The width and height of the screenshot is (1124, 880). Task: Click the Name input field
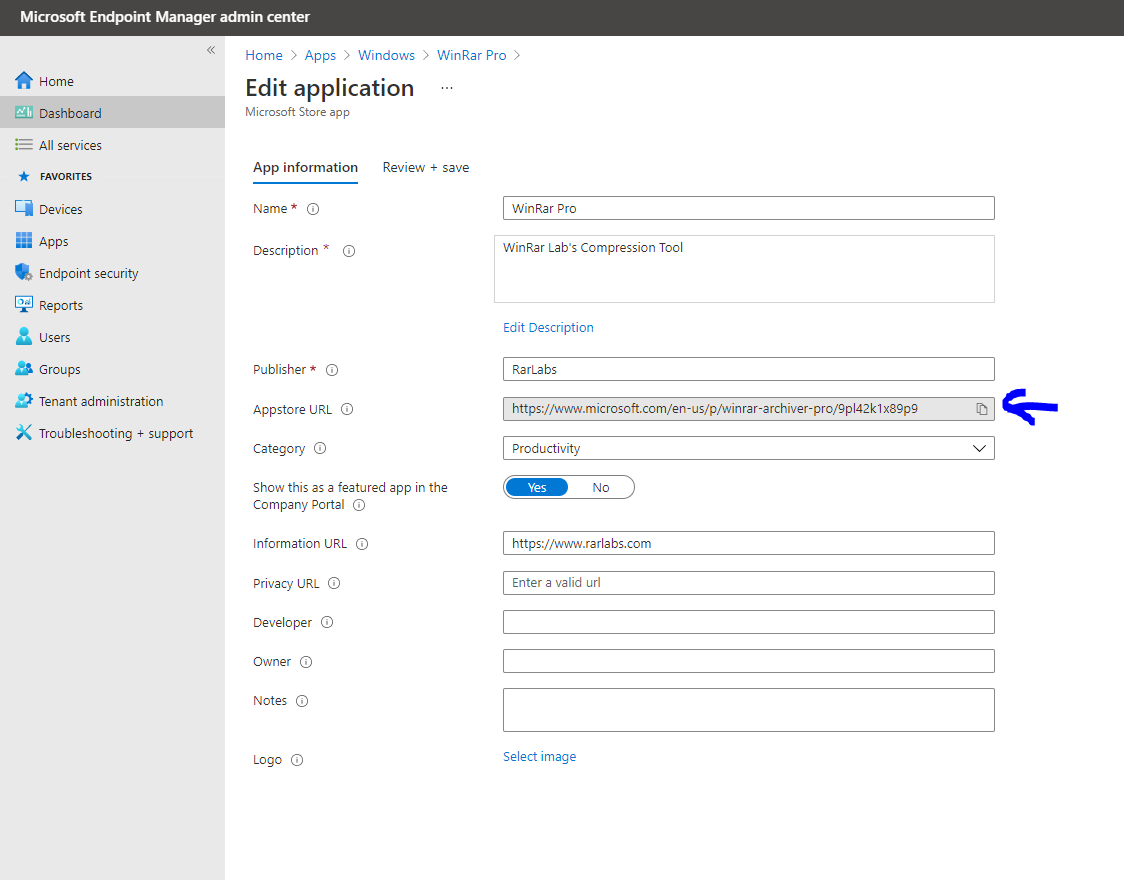click(748, 208)
